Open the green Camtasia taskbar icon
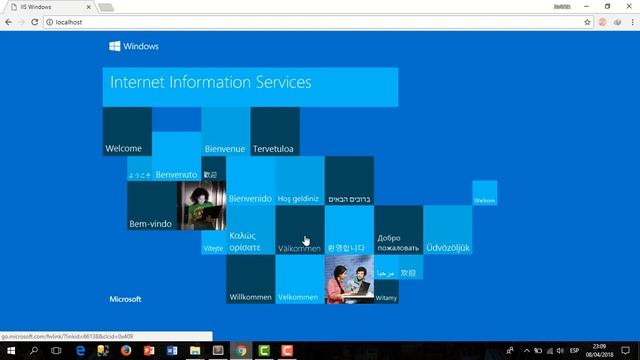Screen dimensions: 640x360 point(264,351)
